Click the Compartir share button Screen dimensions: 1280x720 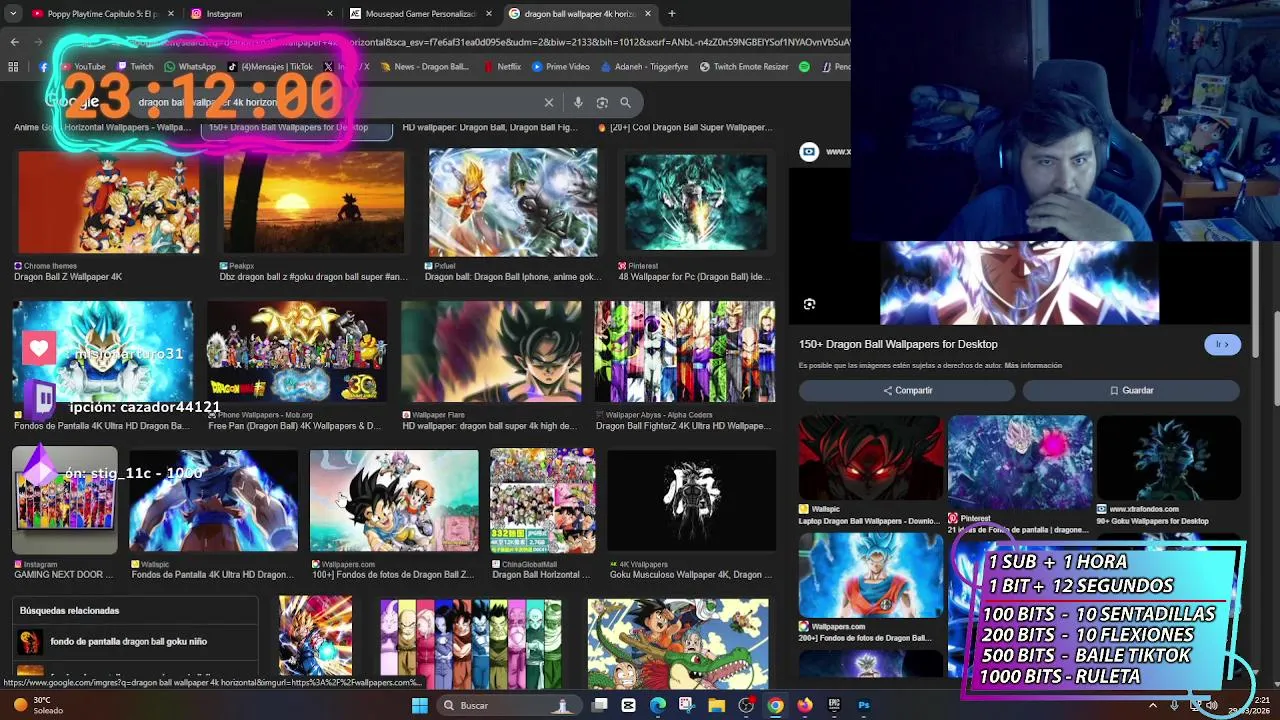(907, 391)
